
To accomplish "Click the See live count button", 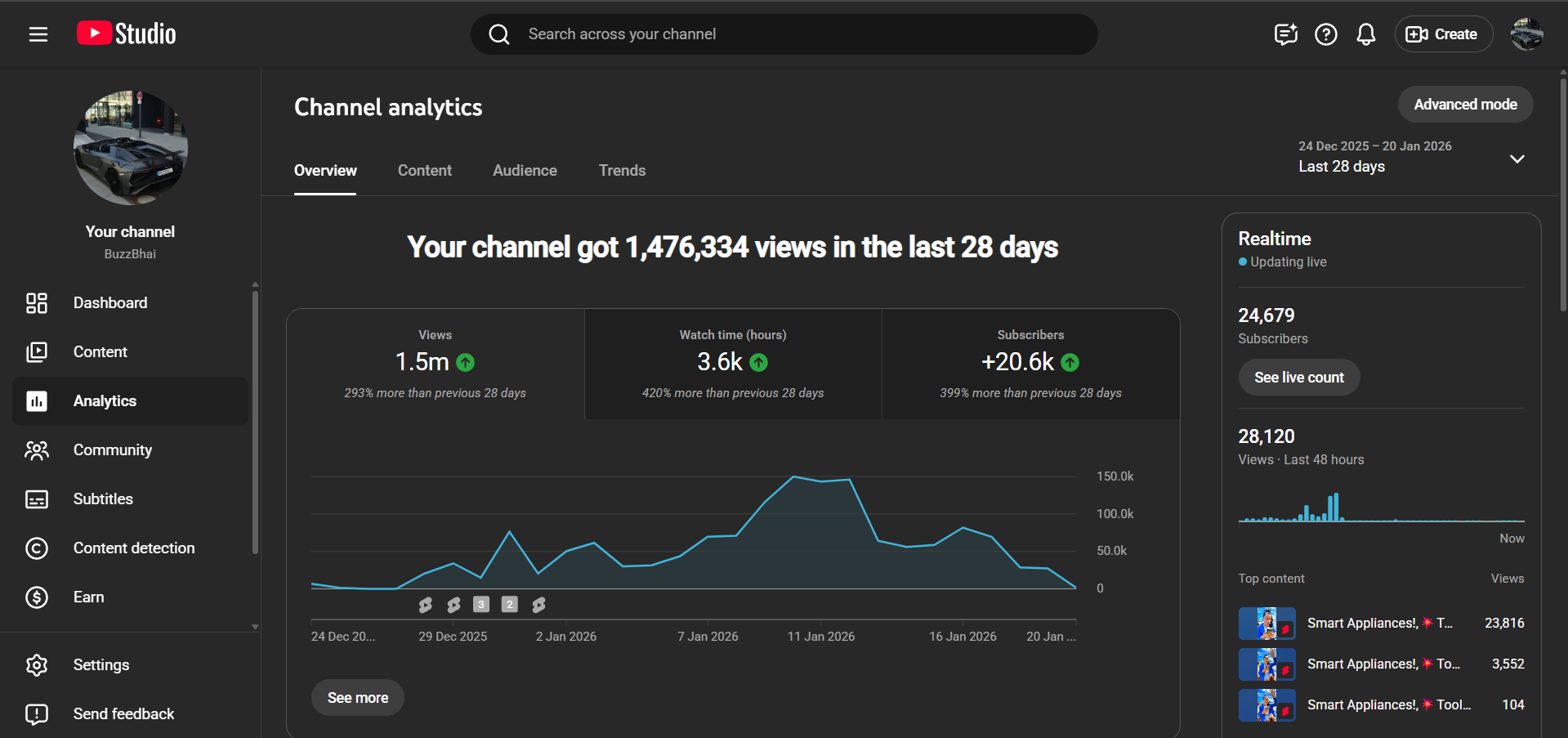I will [x=1298, y=378].
